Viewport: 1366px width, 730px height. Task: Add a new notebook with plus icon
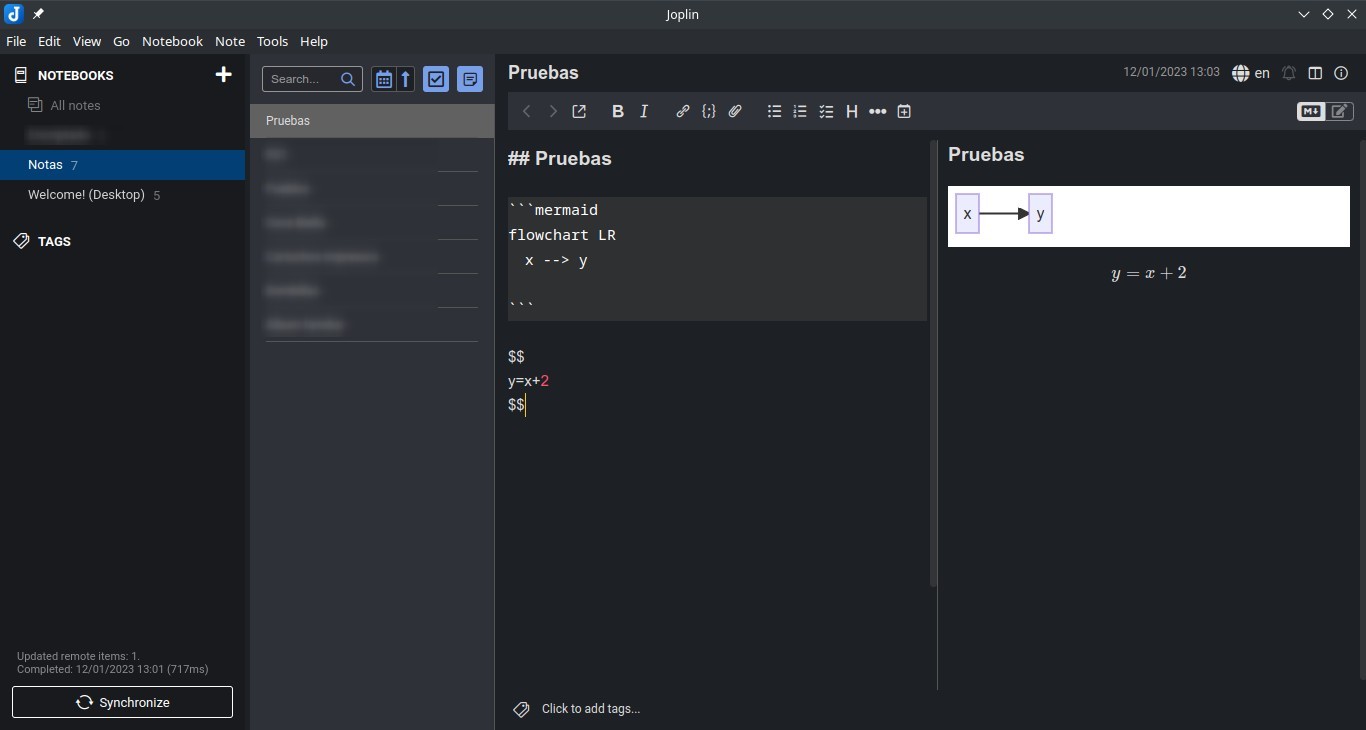coord(224,75)
